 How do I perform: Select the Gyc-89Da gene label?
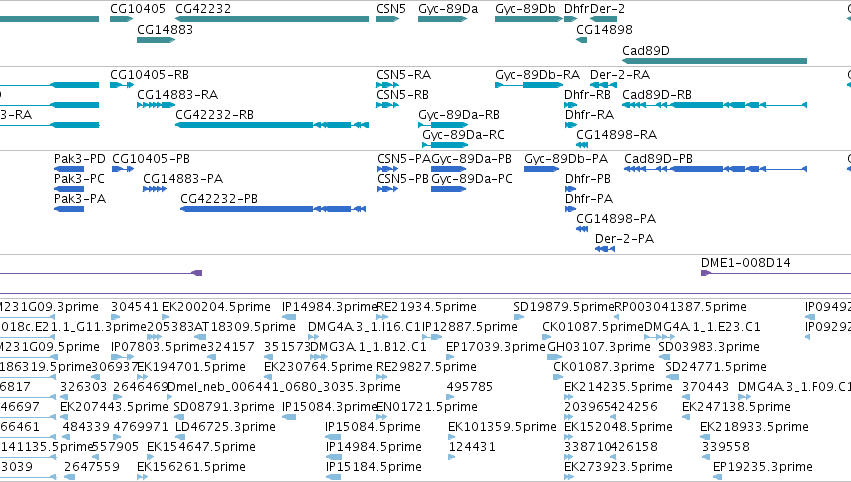tap(448, 9)
